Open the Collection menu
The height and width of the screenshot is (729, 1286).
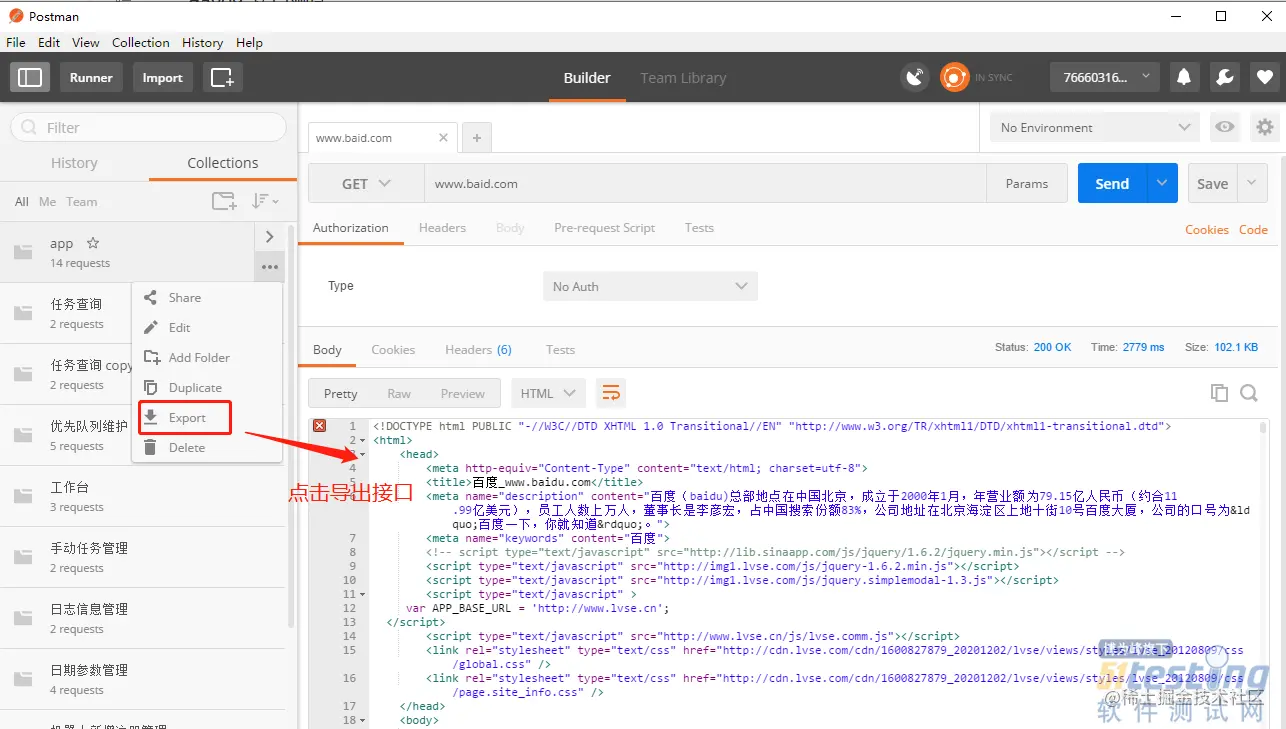[x=140, y=42]
